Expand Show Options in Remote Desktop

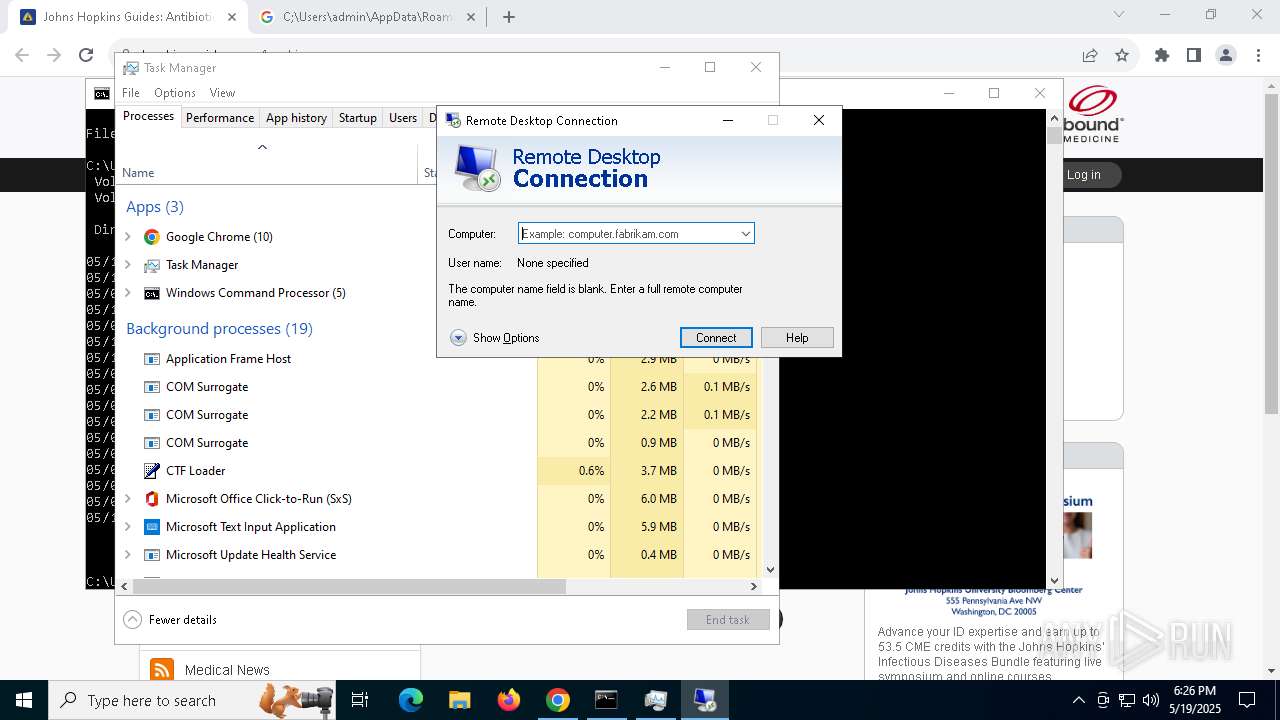tap(495, 338)
